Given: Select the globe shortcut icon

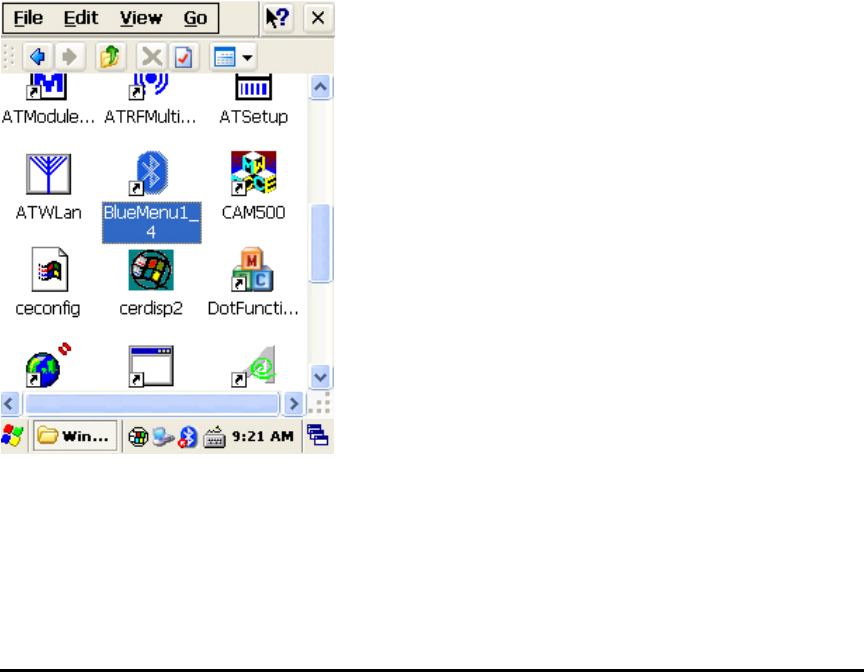Looking at the screenshot, I should click(48, 365).
